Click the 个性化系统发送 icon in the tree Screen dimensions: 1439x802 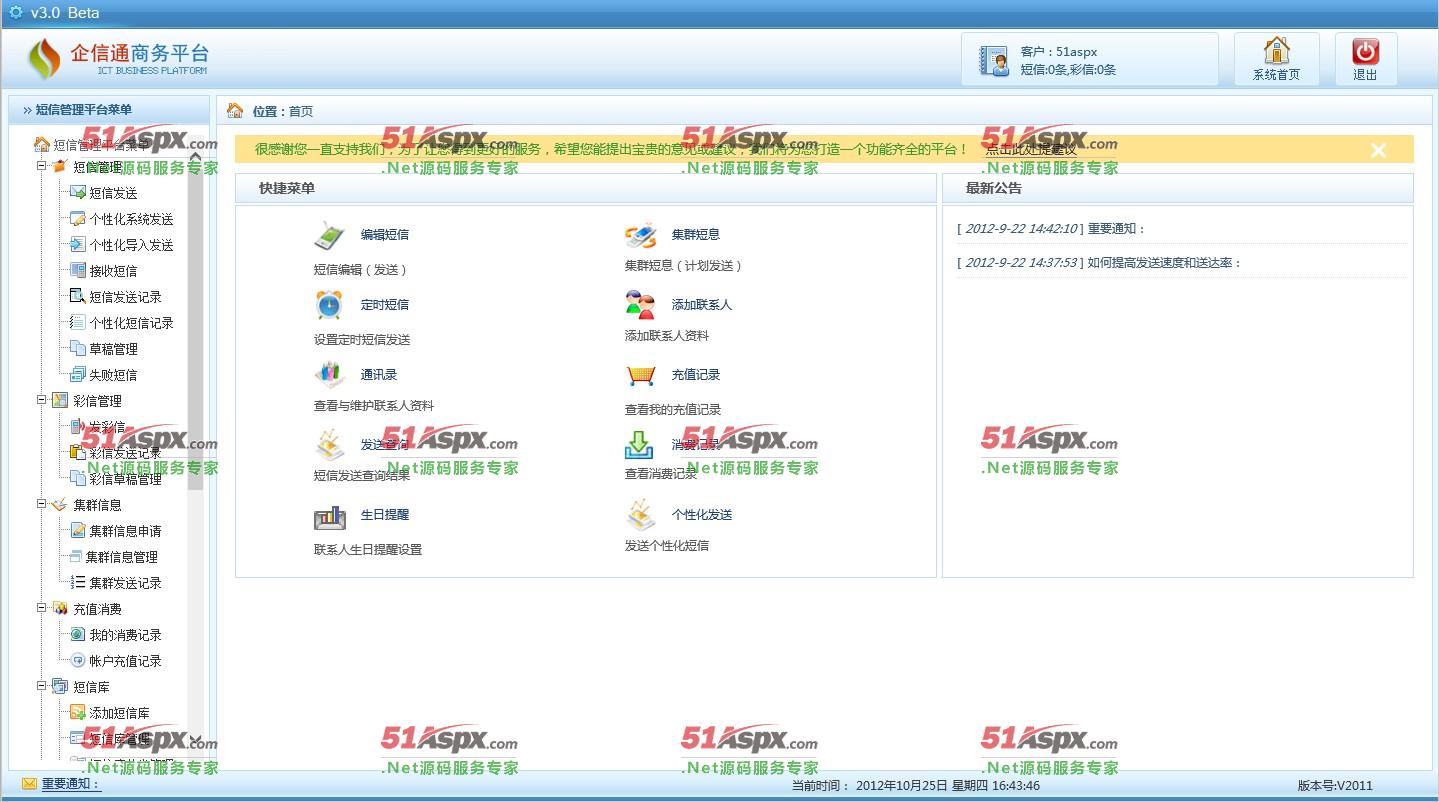(78, 219)
